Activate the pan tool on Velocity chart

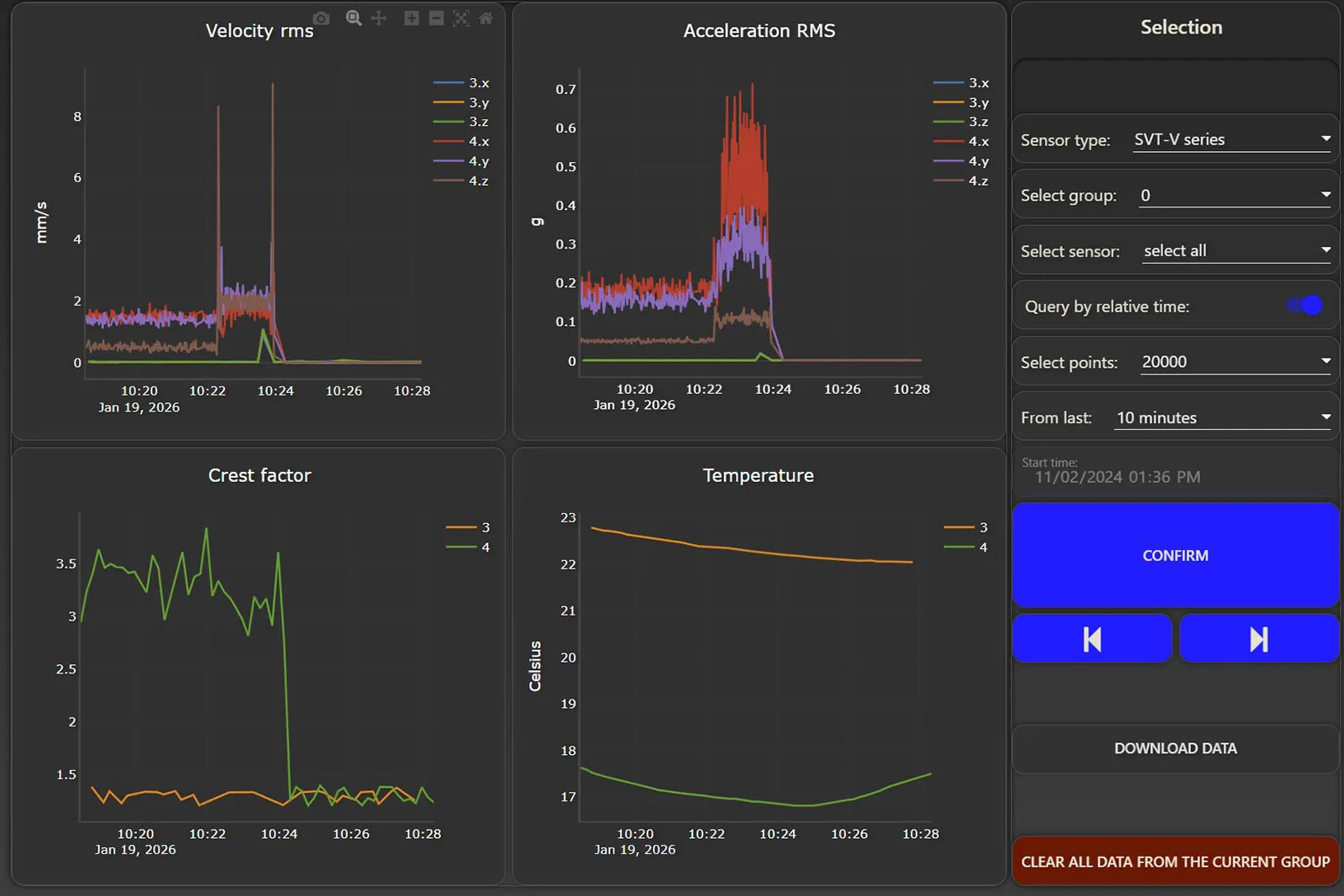coord(379,18)
